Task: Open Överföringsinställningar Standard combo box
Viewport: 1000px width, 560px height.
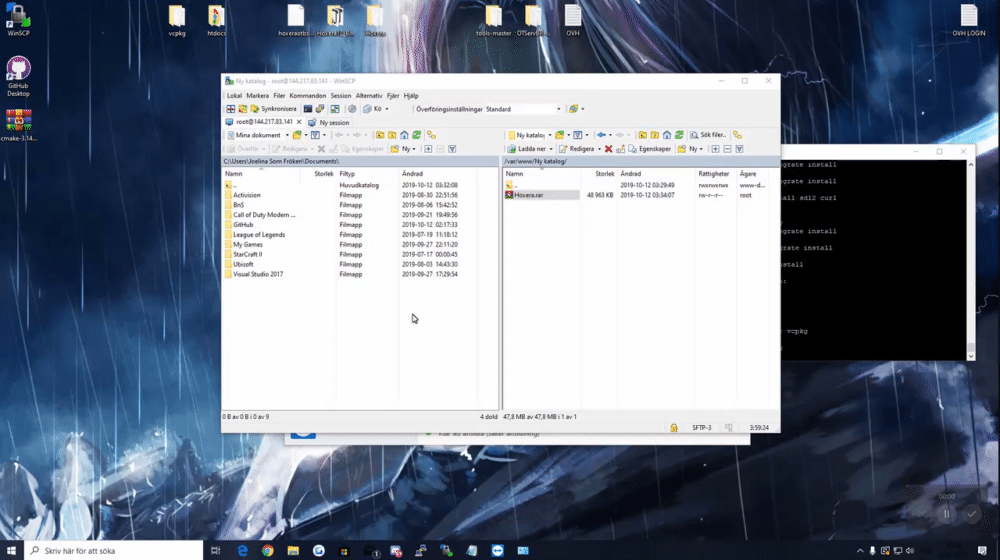Action: coord(523,109)
